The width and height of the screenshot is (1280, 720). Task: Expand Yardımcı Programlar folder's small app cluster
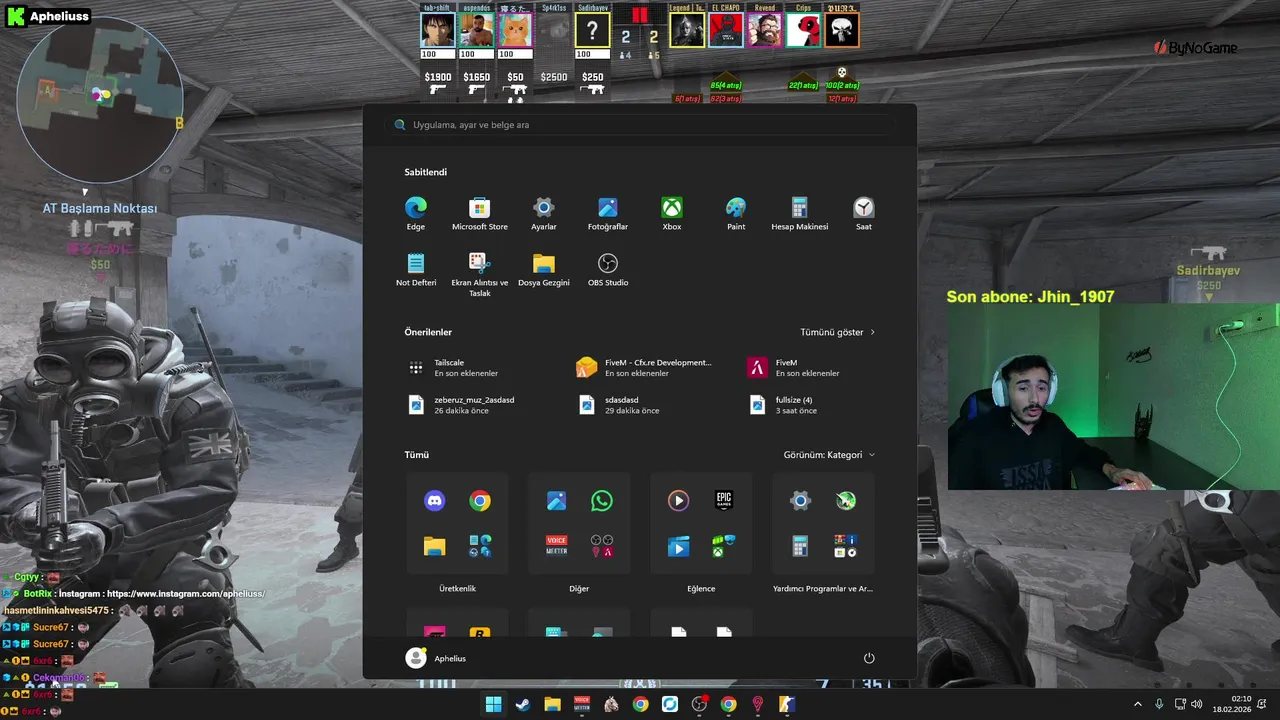[846, 546]
